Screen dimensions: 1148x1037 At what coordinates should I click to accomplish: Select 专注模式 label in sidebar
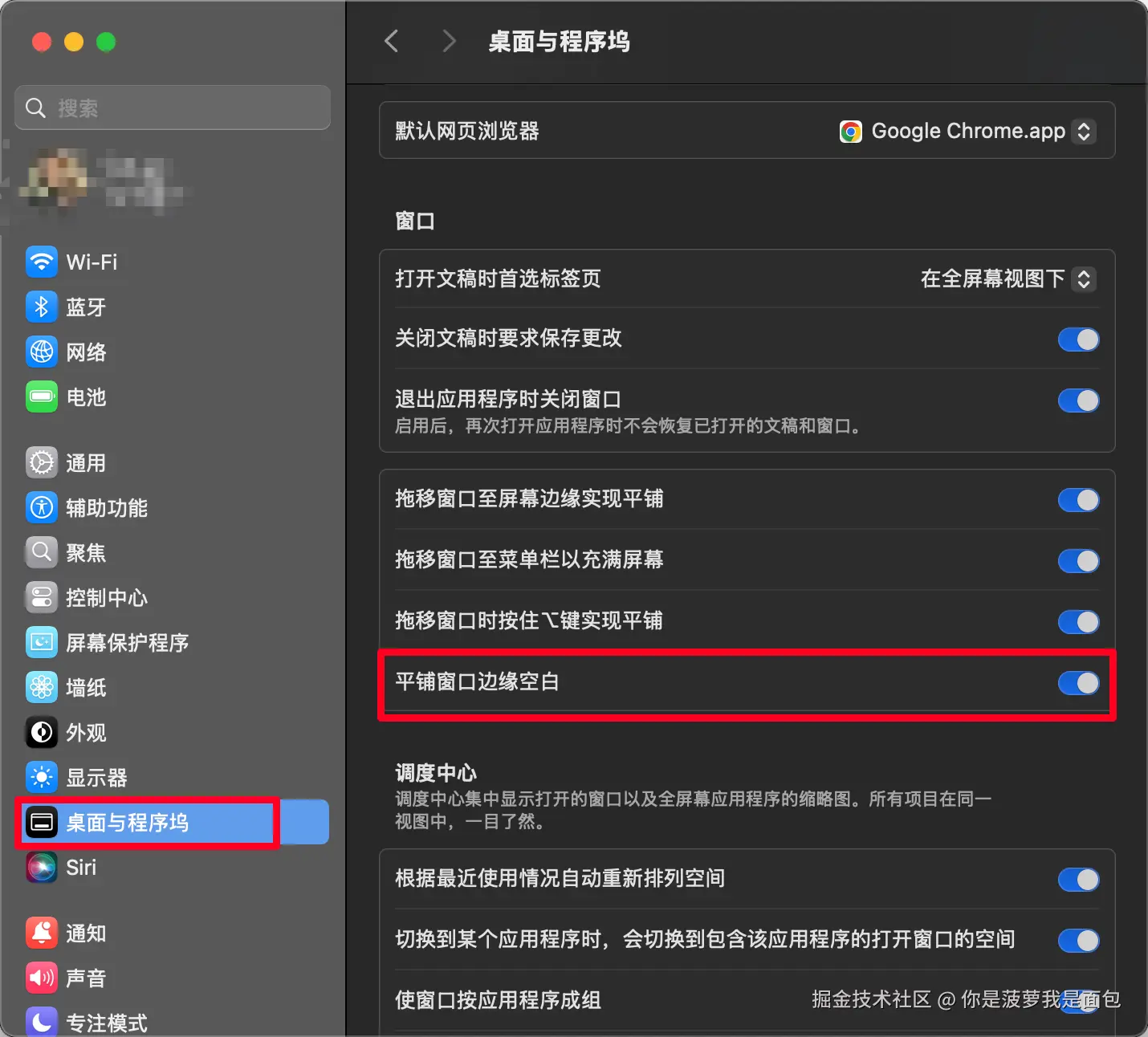pyautogui.click(x=107, y=1023)
